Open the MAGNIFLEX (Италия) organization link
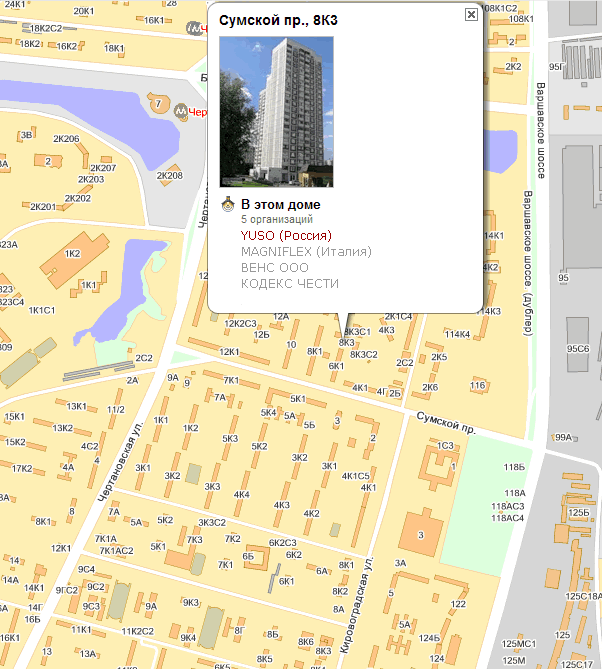This screenshot has width=602, height=669. [306, 252]
